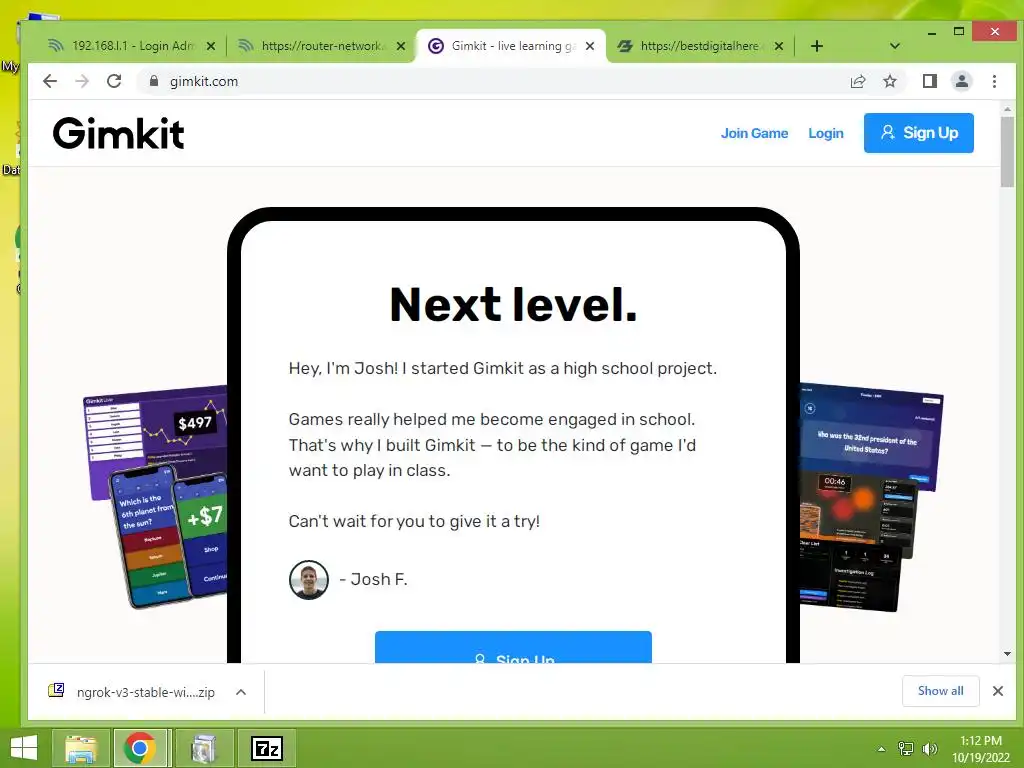Screen dimensions: 1024x768
Task: Click Josh F. avatar photo
Action: click(x=308, y=580)
